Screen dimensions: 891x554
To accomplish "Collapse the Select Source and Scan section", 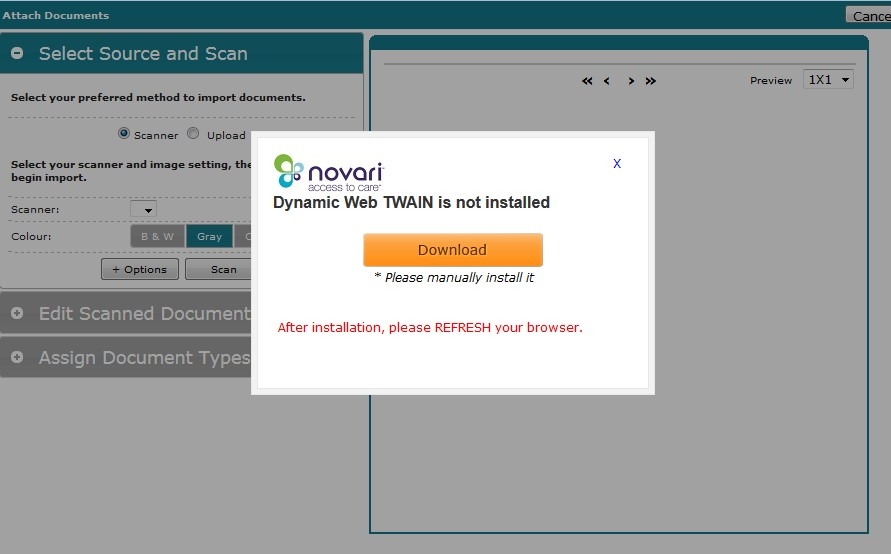I will pos(17,53).
